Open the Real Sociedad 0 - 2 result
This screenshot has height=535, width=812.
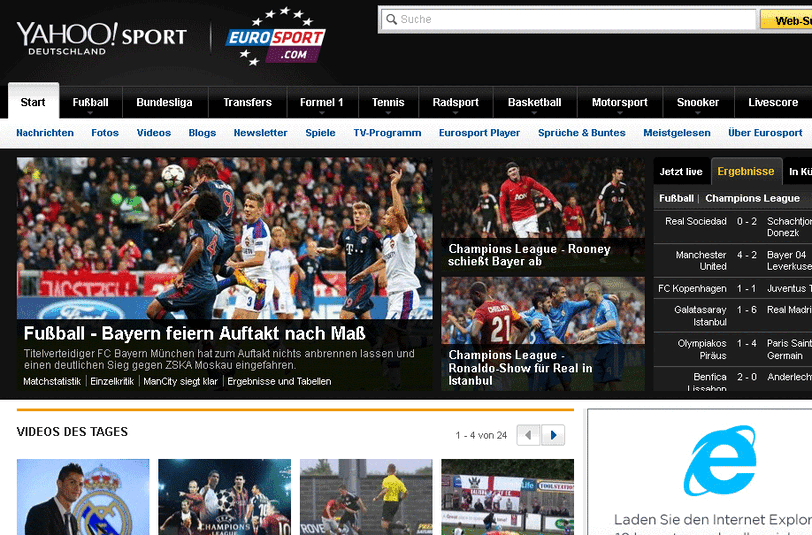click(733, 227)
